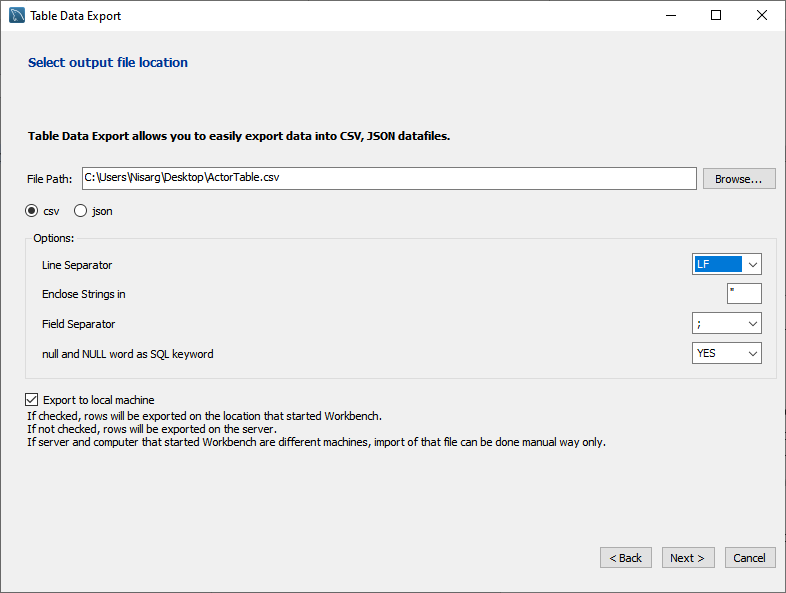Image resolution: width=786 pixels, height=593 pixels.
Task: Toggle Export to local machine checkbox
Action: pyautogui.click(x=32, y=400)
